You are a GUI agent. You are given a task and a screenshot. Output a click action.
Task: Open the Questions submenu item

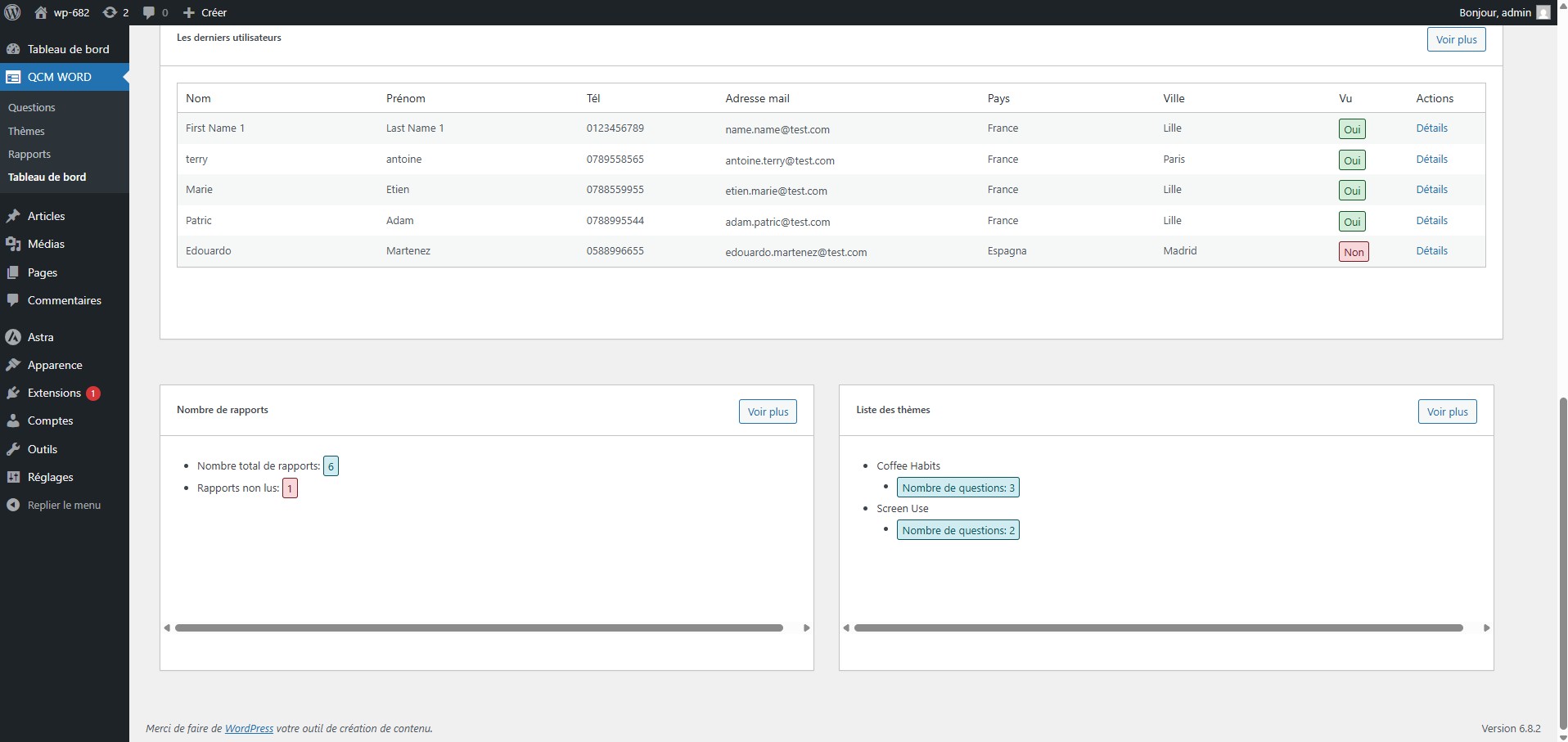(x=32, y=107)
